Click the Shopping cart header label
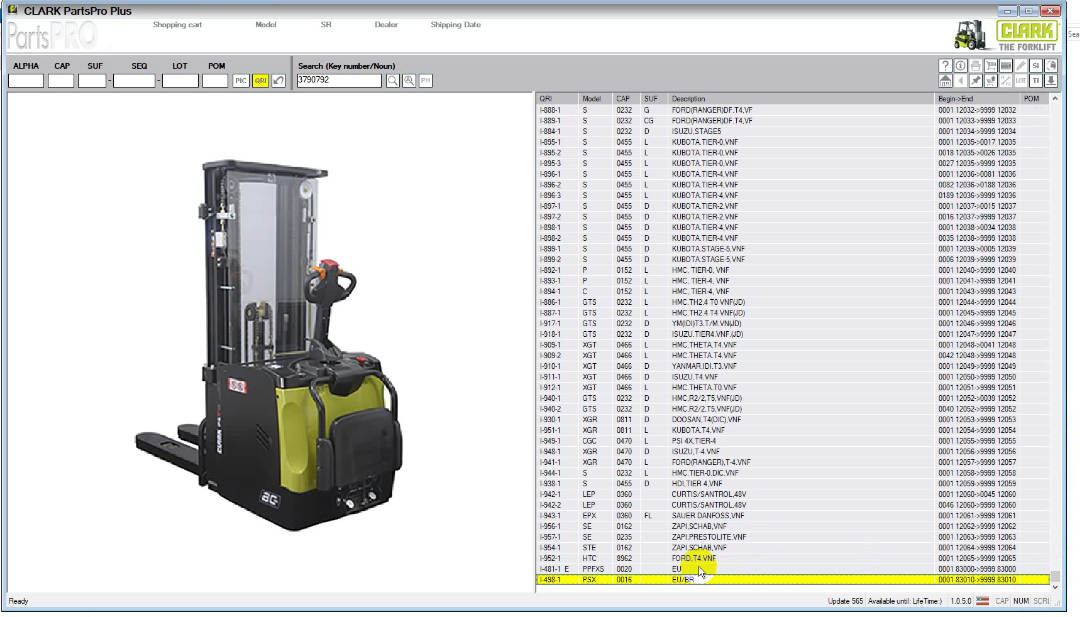Image resolution: width=1080 pixels, height=617 pixels. coord(177,24)
